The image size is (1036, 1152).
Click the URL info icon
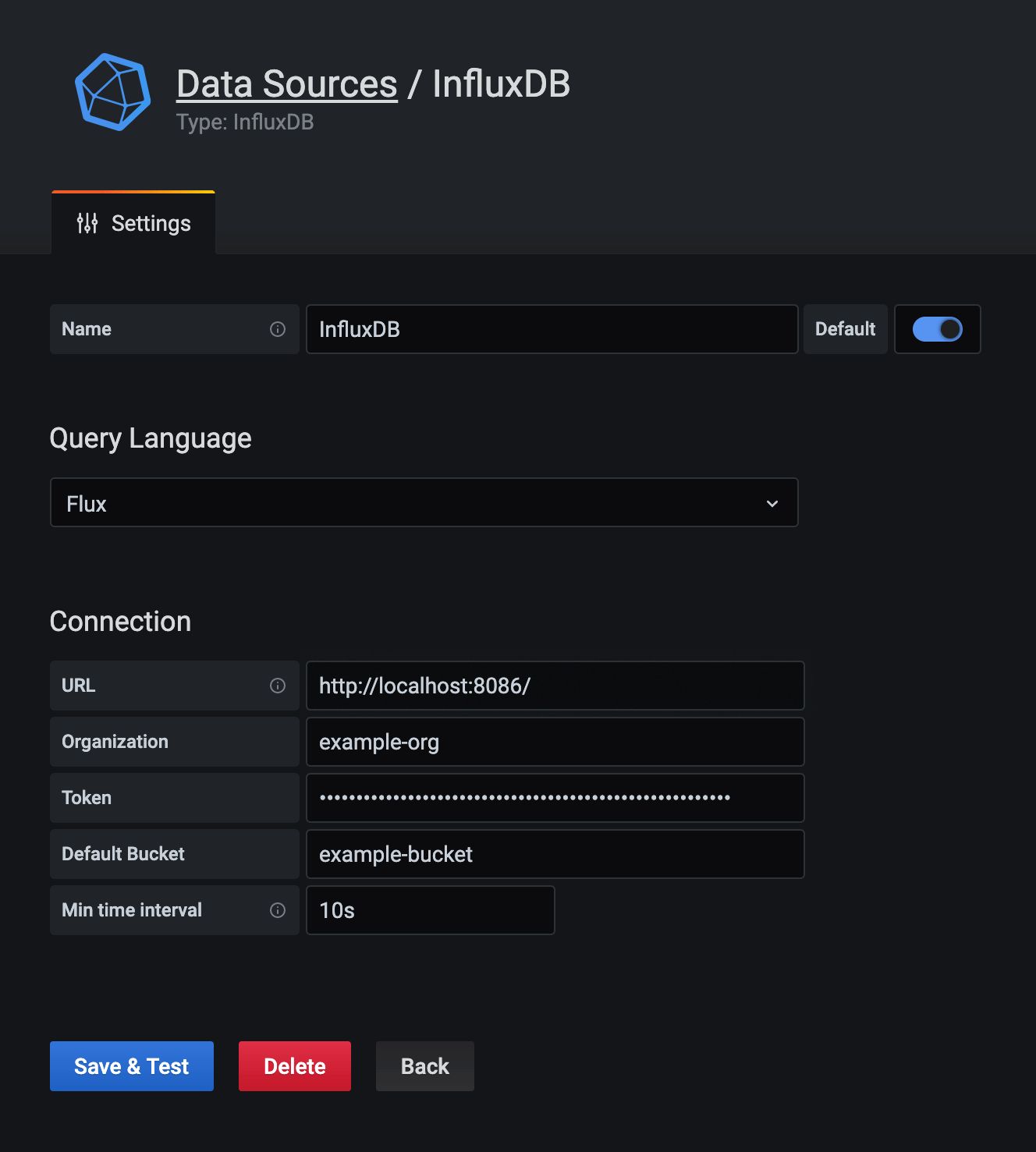pyautogui.click(x=278, y=686)
